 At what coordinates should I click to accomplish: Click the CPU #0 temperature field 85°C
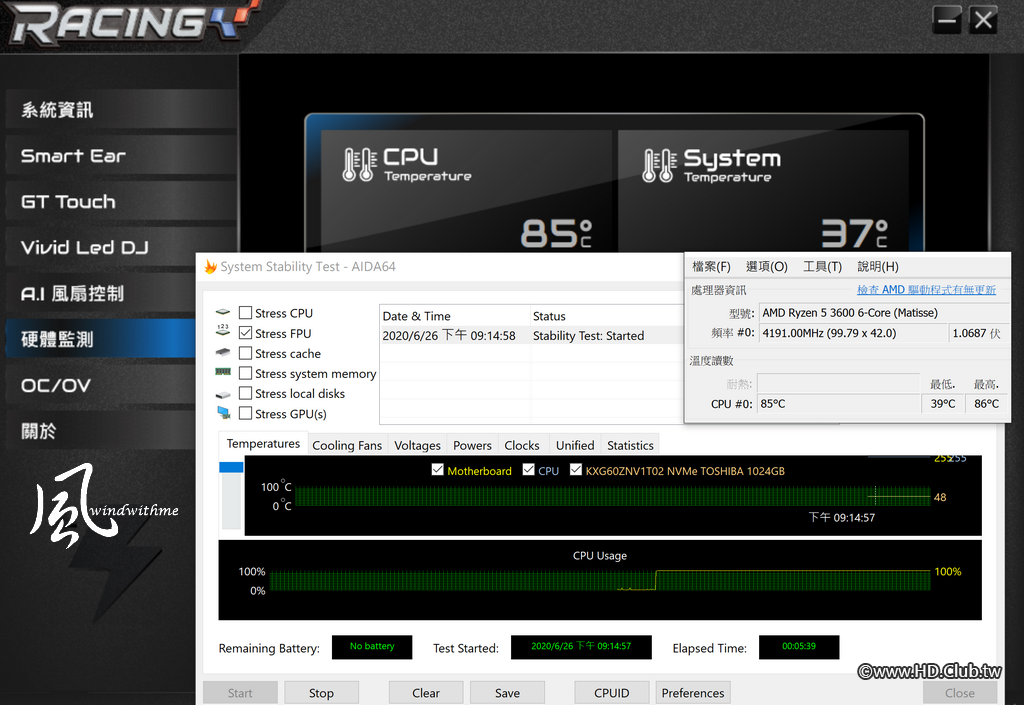coord(839,403)
